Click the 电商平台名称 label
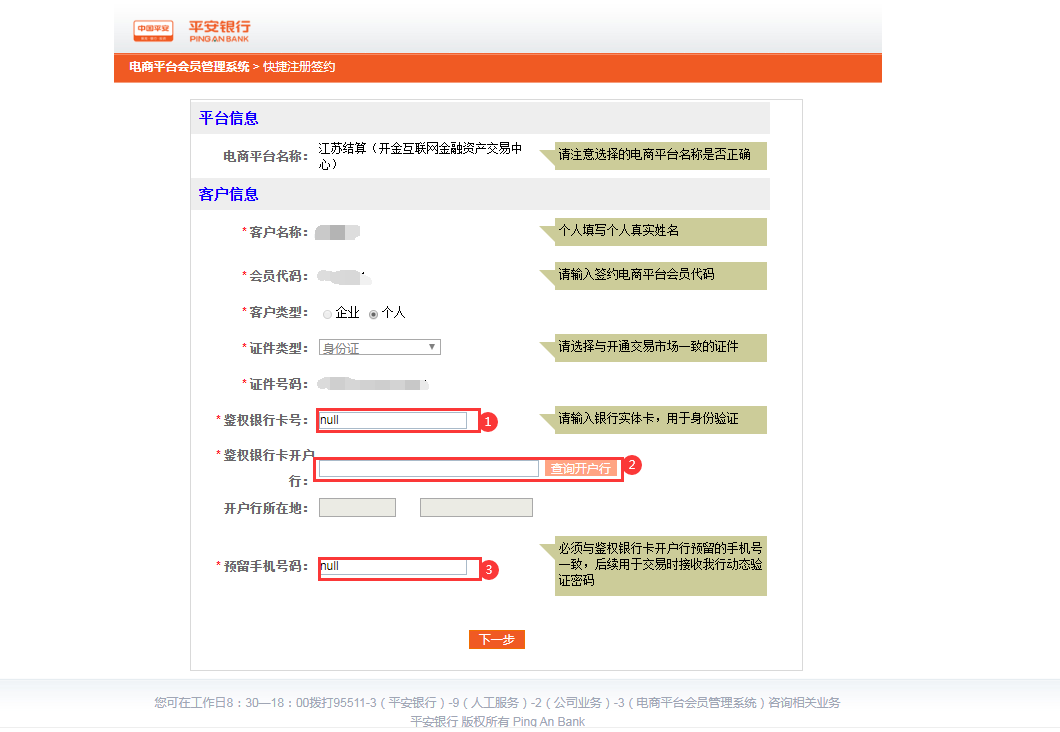 coord(266,156)
